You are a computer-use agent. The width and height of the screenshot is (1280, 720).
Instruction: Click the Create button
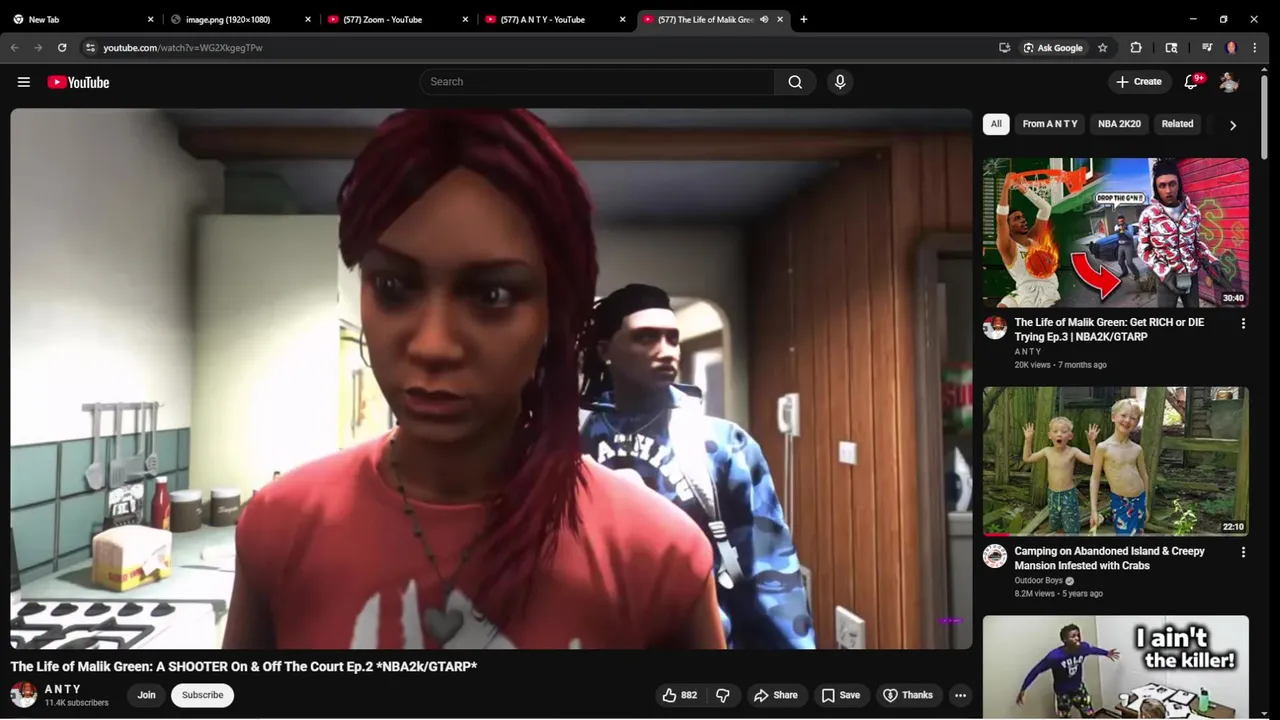point(1139,82)
